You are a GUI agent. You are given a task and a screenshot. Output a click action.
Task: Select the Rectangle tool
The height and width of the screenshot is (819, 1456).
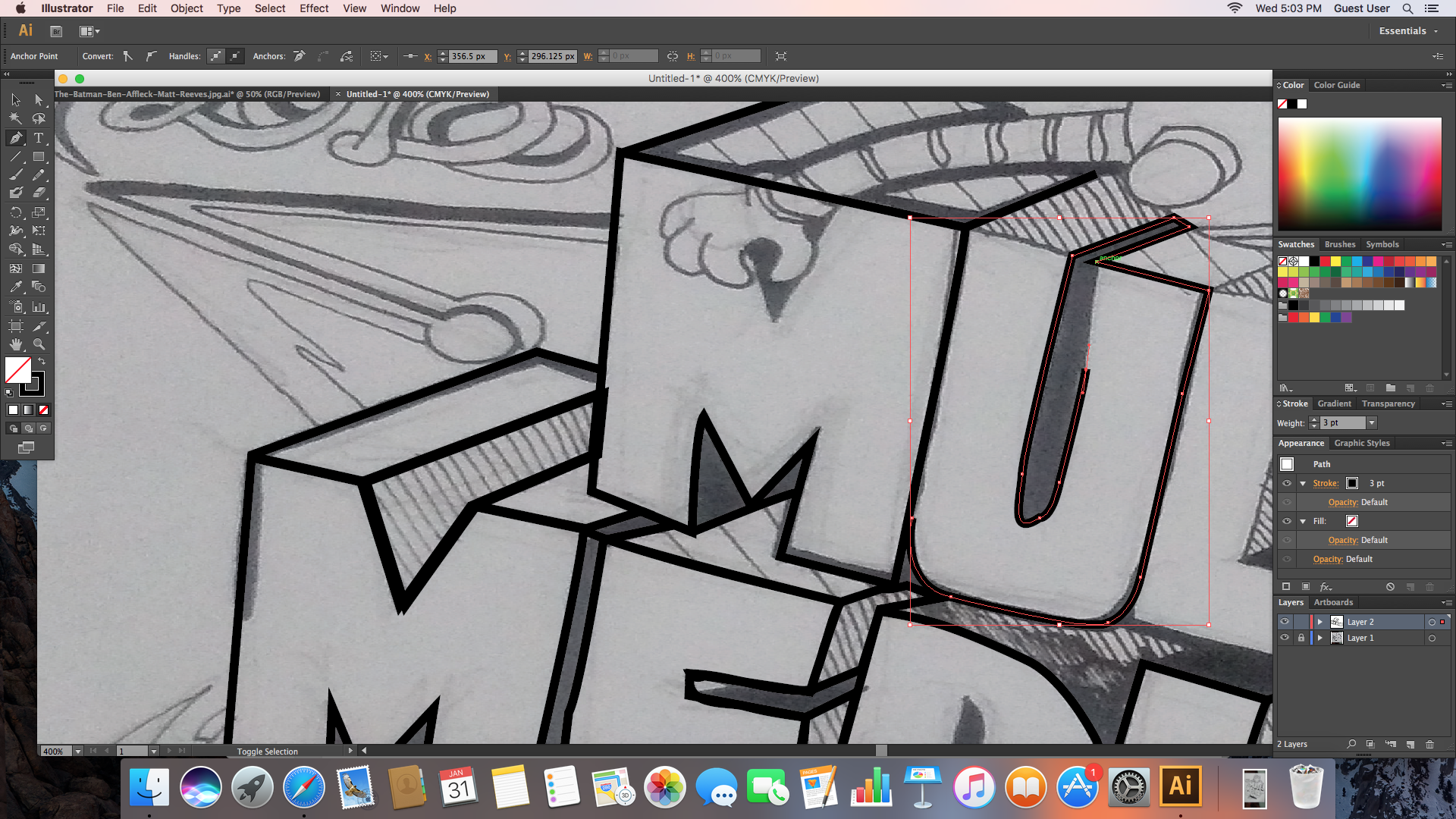(x=39, y=157)
